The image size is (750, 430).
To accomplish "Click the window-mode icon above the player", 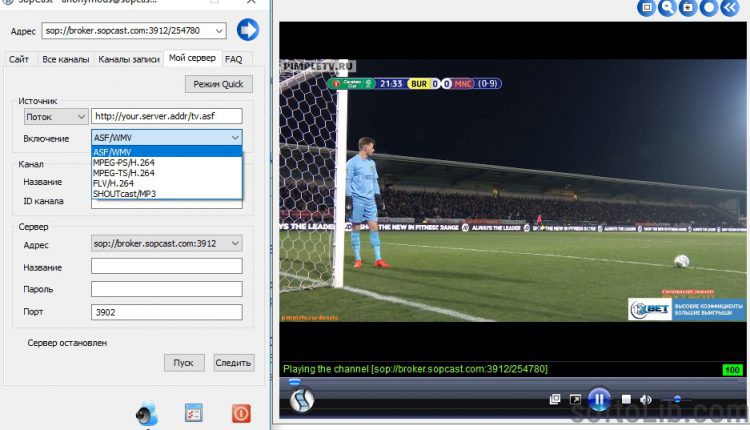I will click(646, 8).
